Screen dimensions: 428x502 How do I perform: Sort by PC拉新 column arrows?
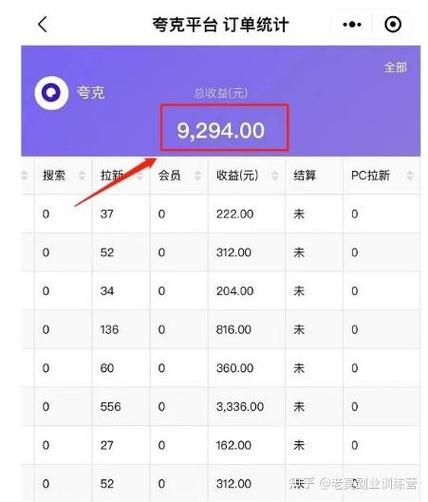pyautogui.click(x=410, y=175)
